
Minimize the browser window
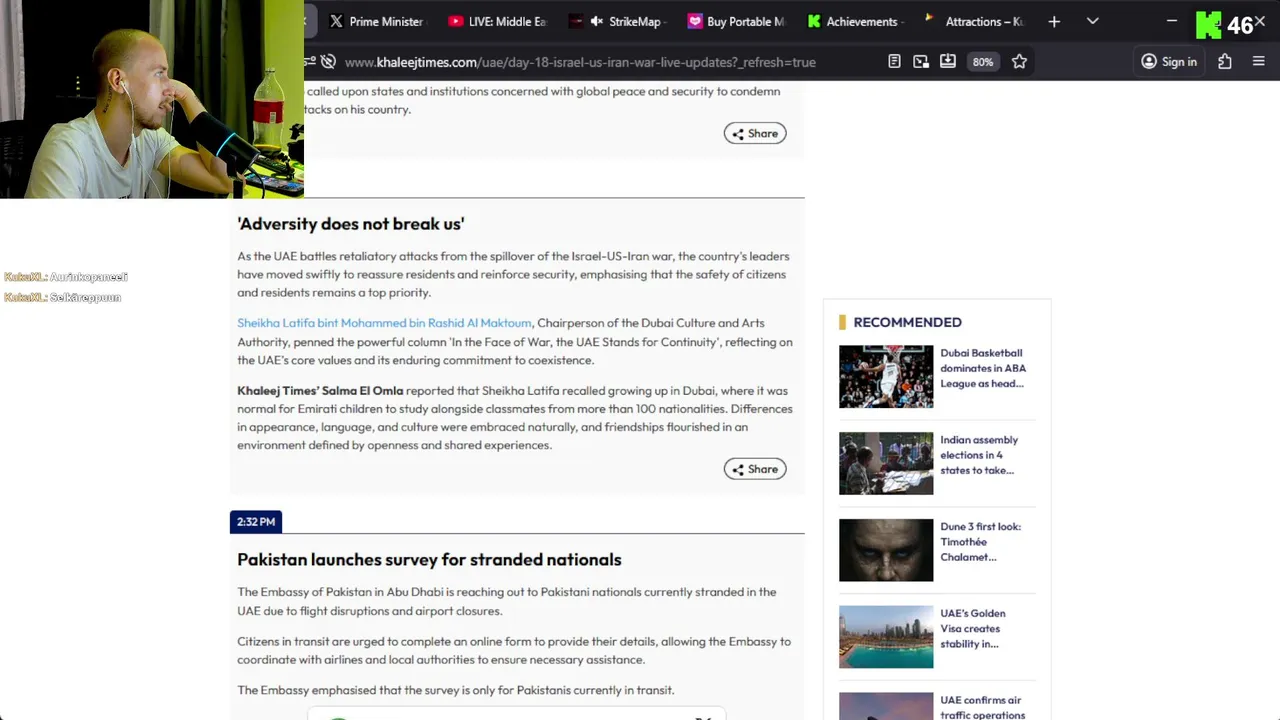pos(1172,21)
